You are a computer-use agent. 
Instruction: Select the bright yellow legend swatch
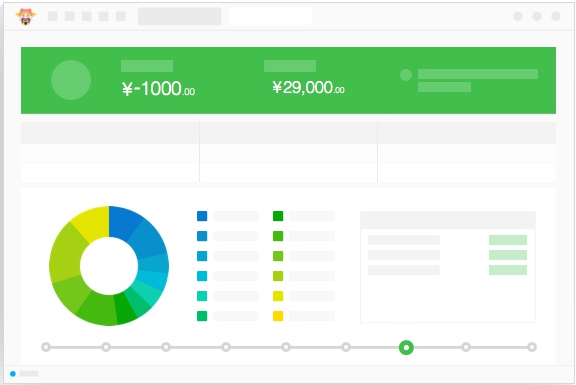point(278,296)
